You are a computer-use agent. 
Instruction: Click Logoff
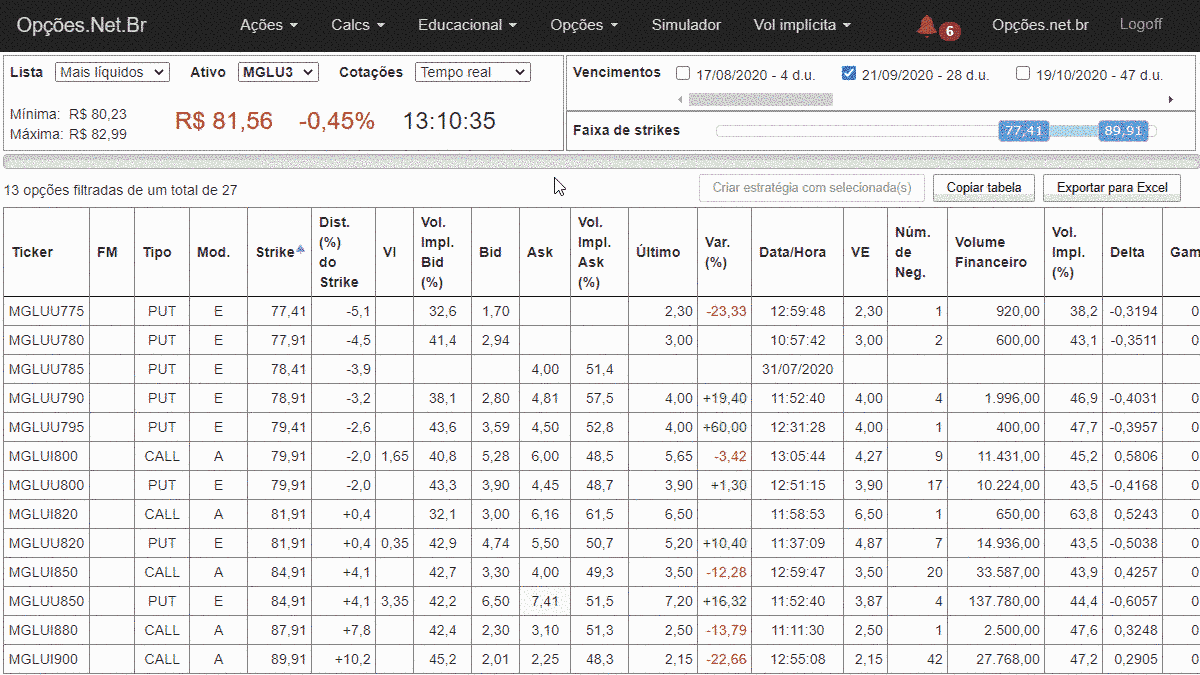[1141, 25]
